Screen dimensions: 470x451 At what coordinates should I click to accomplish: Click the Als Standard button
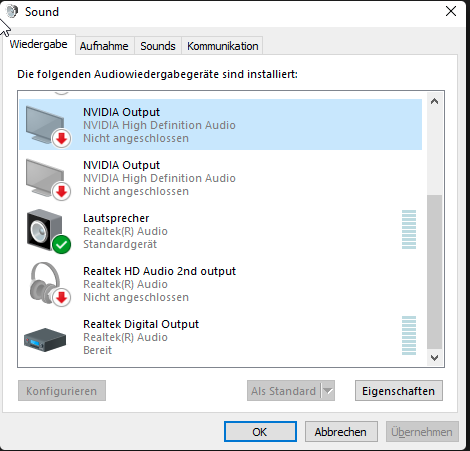283,391
